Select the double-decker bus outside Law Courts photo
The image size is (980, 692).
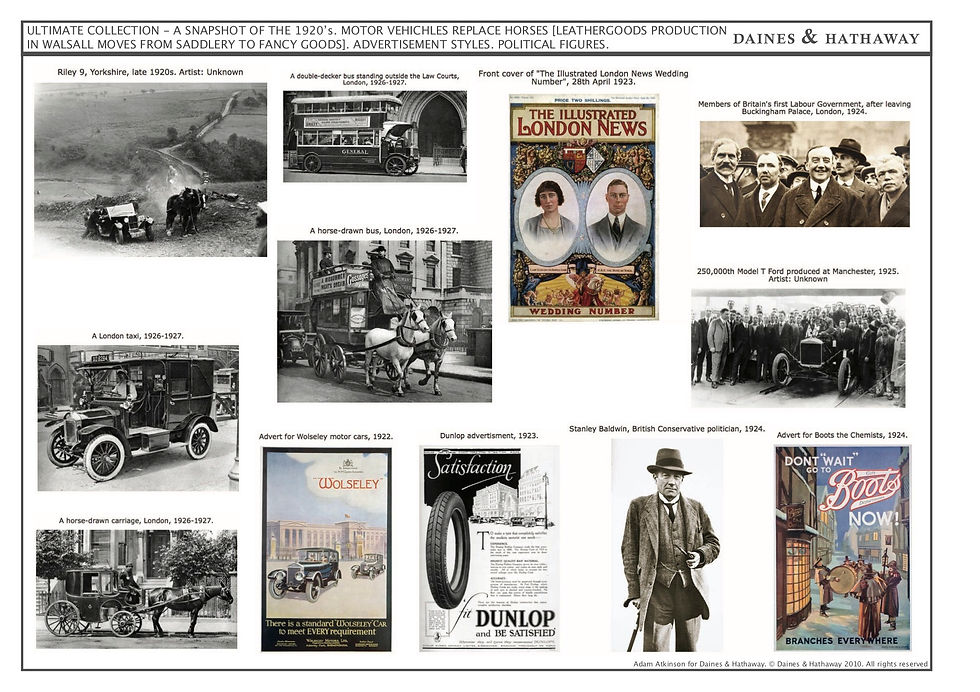[x=374, y=136]
